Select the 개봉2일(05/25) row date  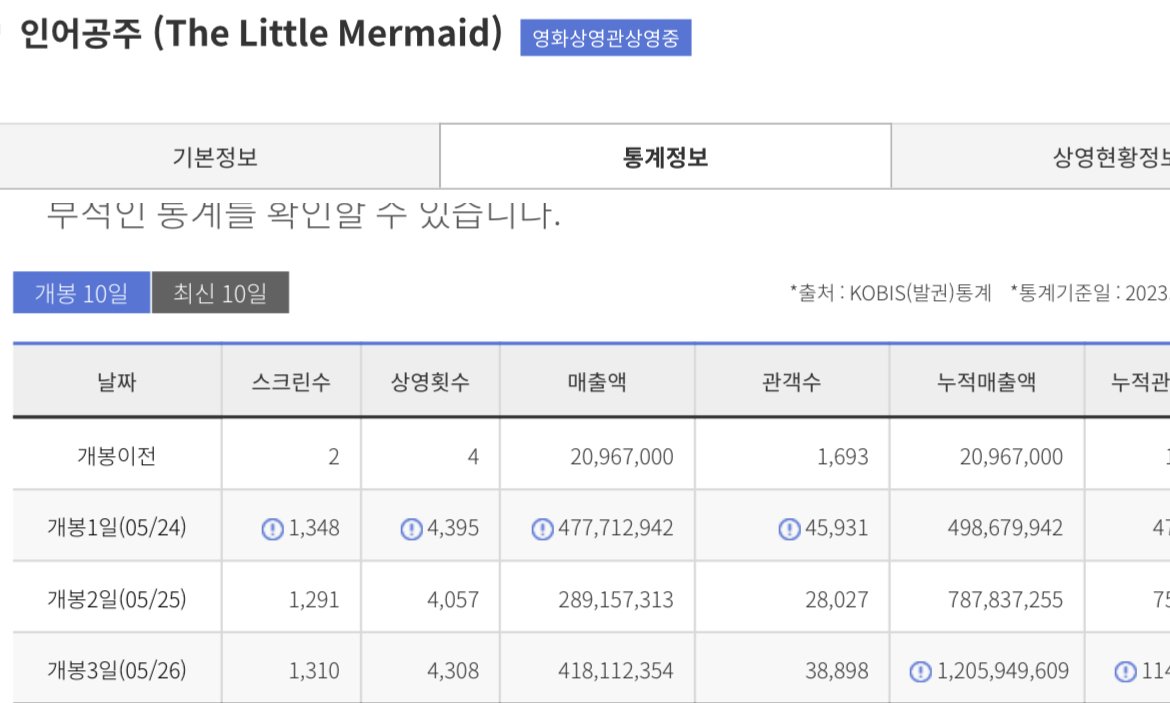click(x=117, y=599)
